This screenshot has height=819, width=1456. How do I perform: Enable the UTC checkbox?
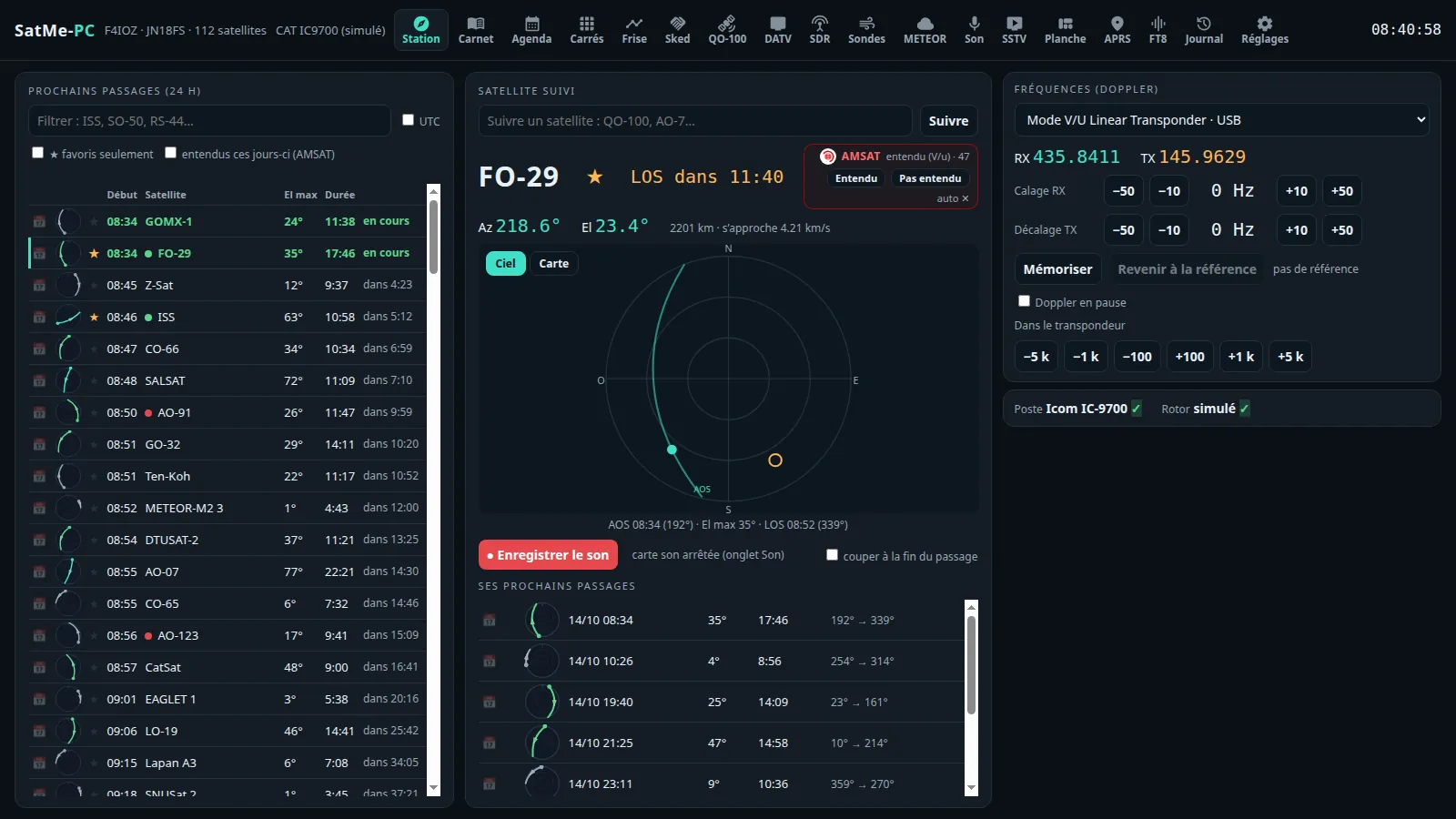pos(408,120)
